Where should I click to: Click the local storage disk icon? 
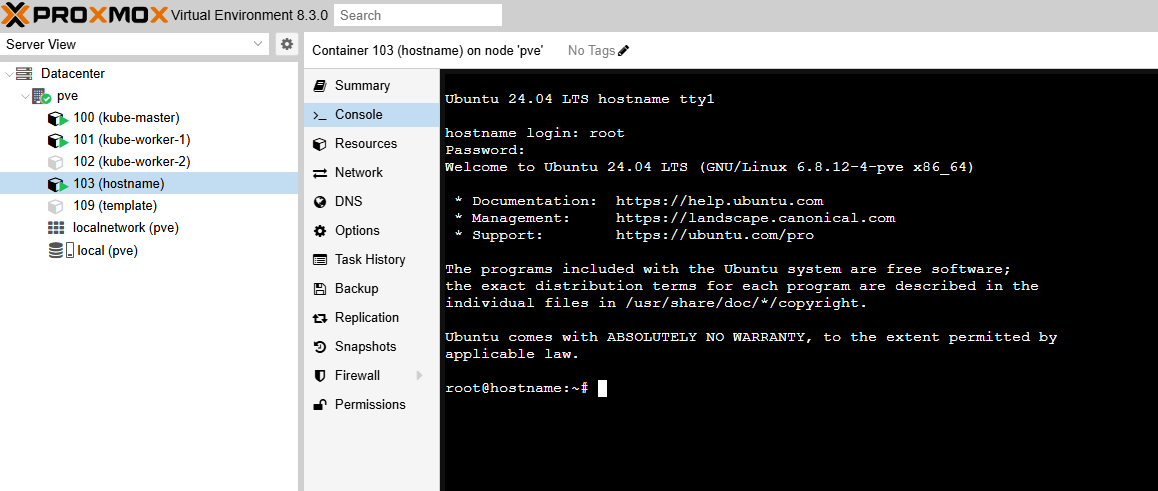61,250
